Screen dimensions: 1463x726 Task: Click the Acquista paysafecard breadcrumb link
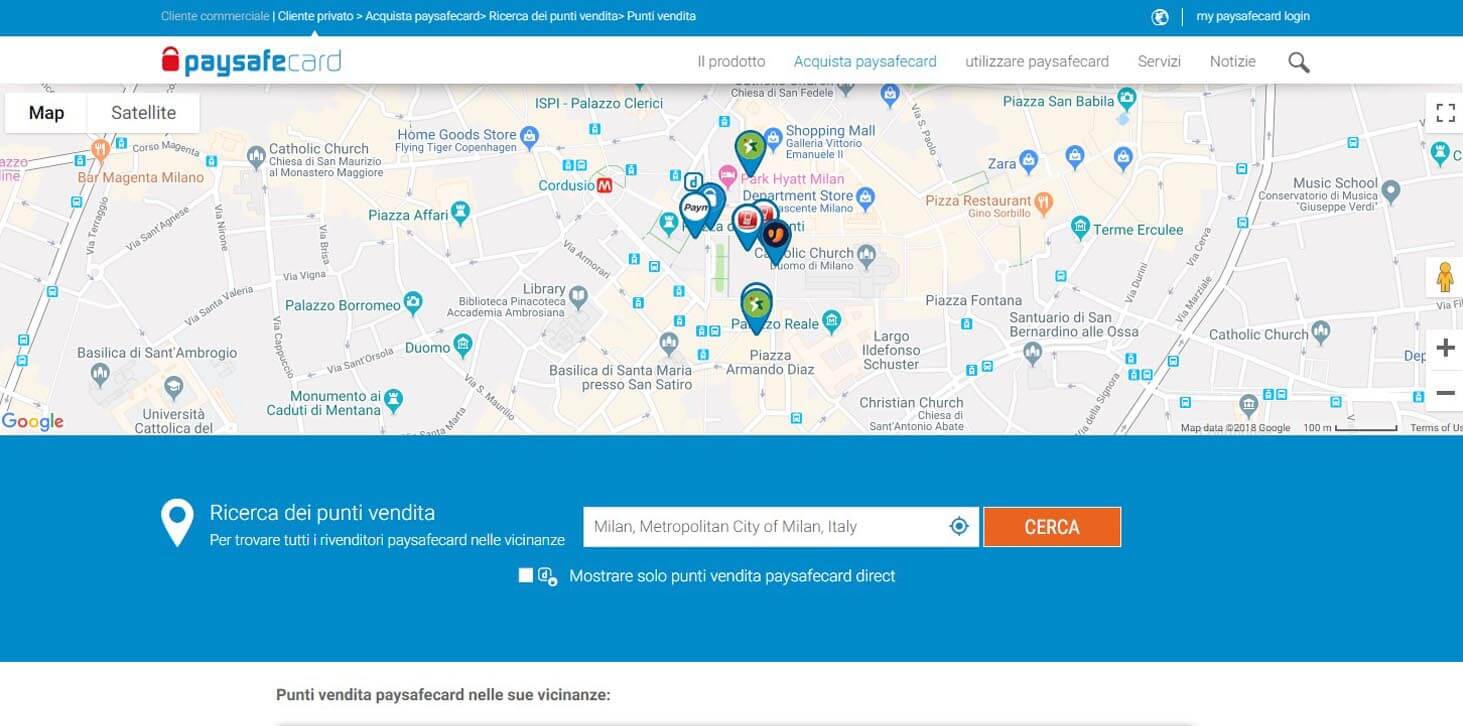(x=424, y=16)
